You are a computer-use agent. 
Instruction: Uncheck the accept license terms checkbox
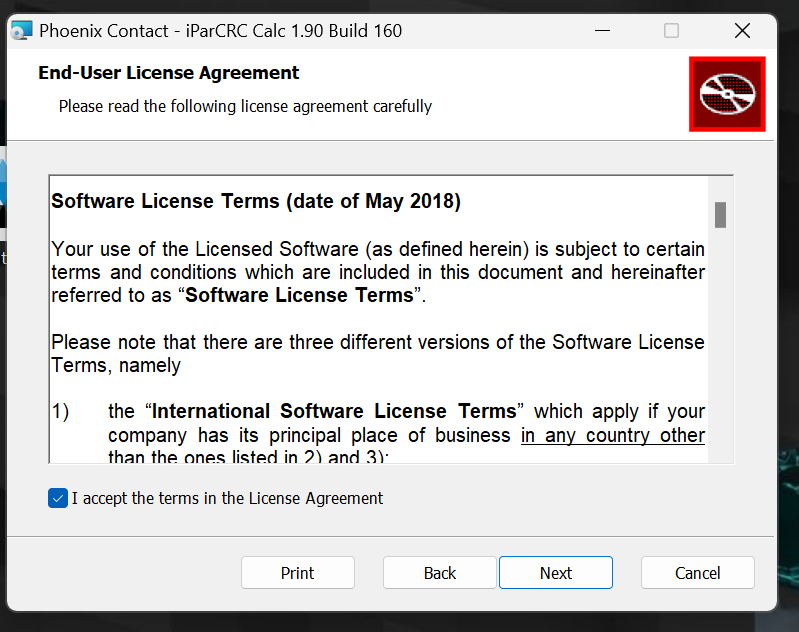(x=58, y=498)
